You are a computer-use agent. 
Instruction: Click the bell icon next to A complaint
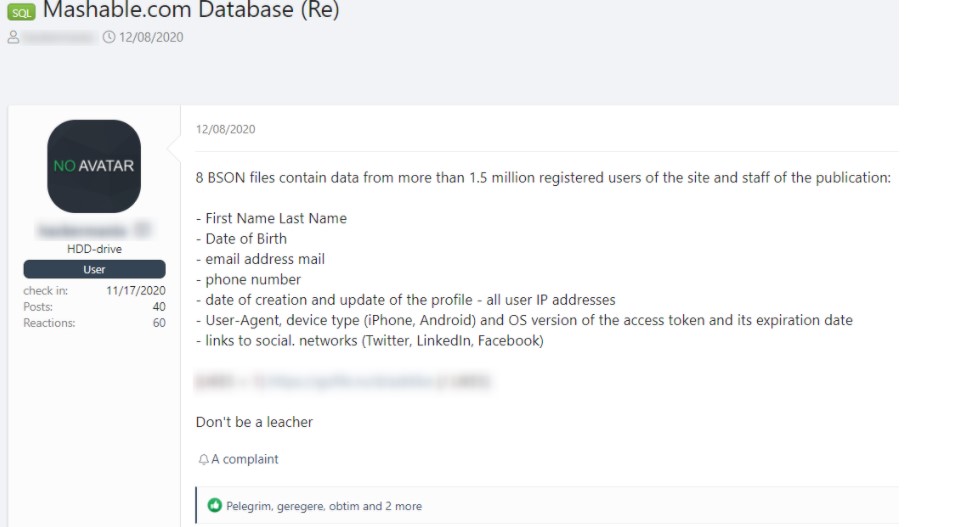pos(203,459)
